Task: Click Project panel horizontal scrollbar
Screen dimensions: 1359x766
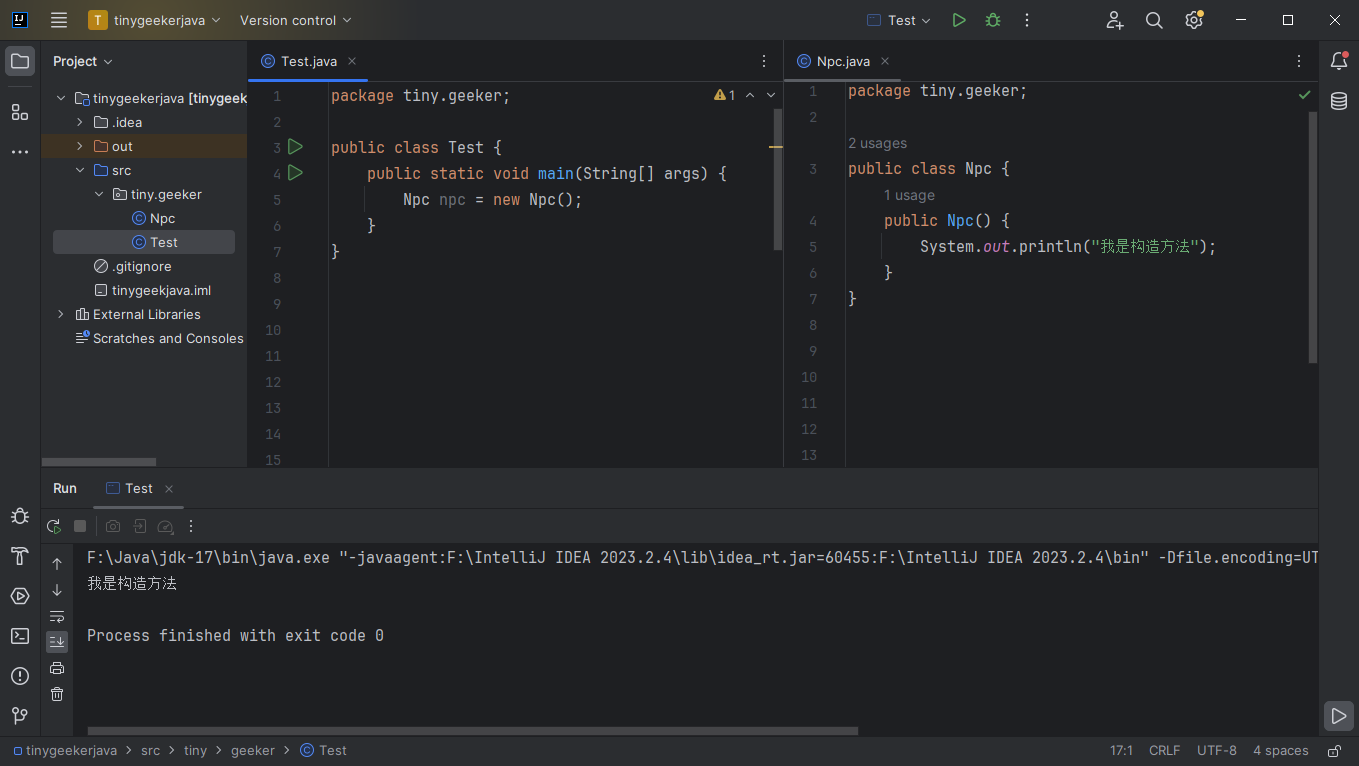Action: pos(99,462)
